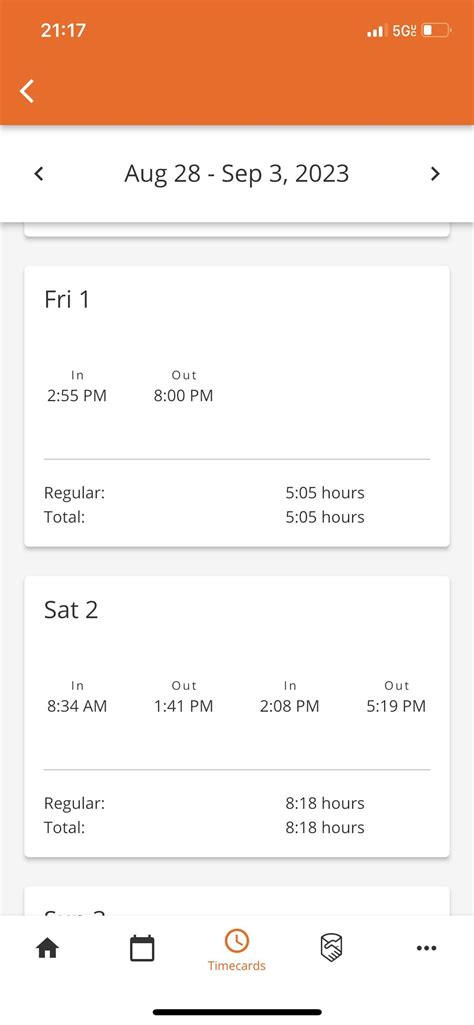Tap the battery indicator in status bar
The width and height of the screenshot is (474, 1025).
[x=436, y=30]
